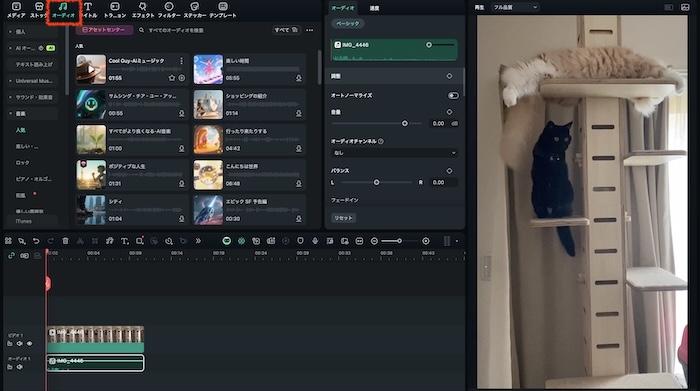The width and height of the screenshot is (700, 391).
Task: Zoom in timeline with plus icon
Action: (x=426, y=241)
